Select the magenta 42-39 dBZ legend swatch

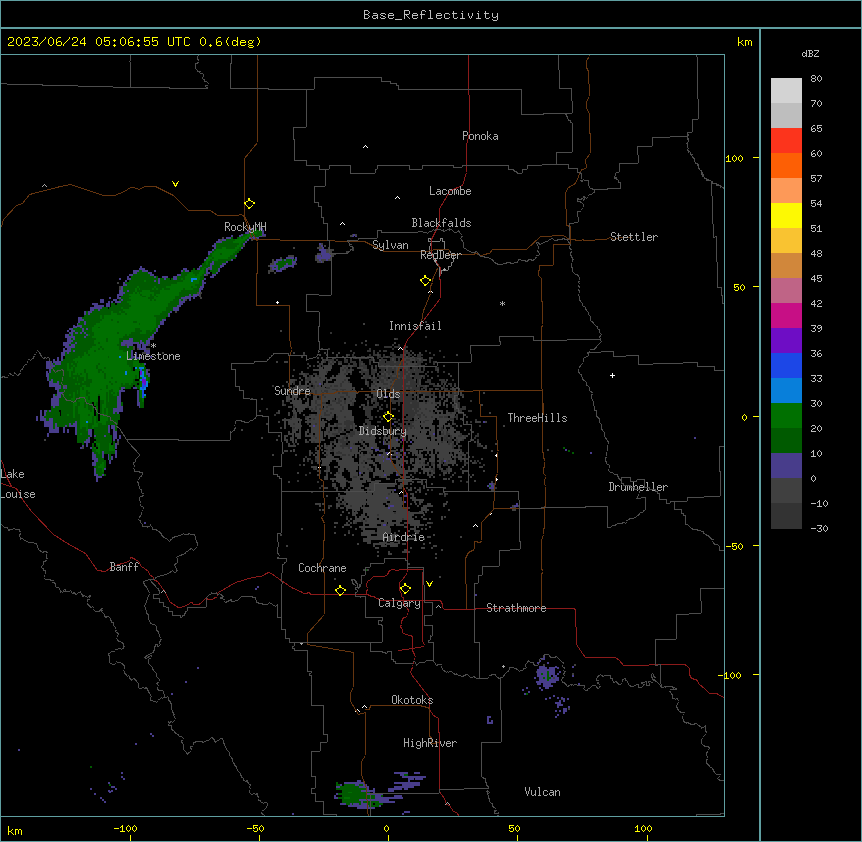786,315
